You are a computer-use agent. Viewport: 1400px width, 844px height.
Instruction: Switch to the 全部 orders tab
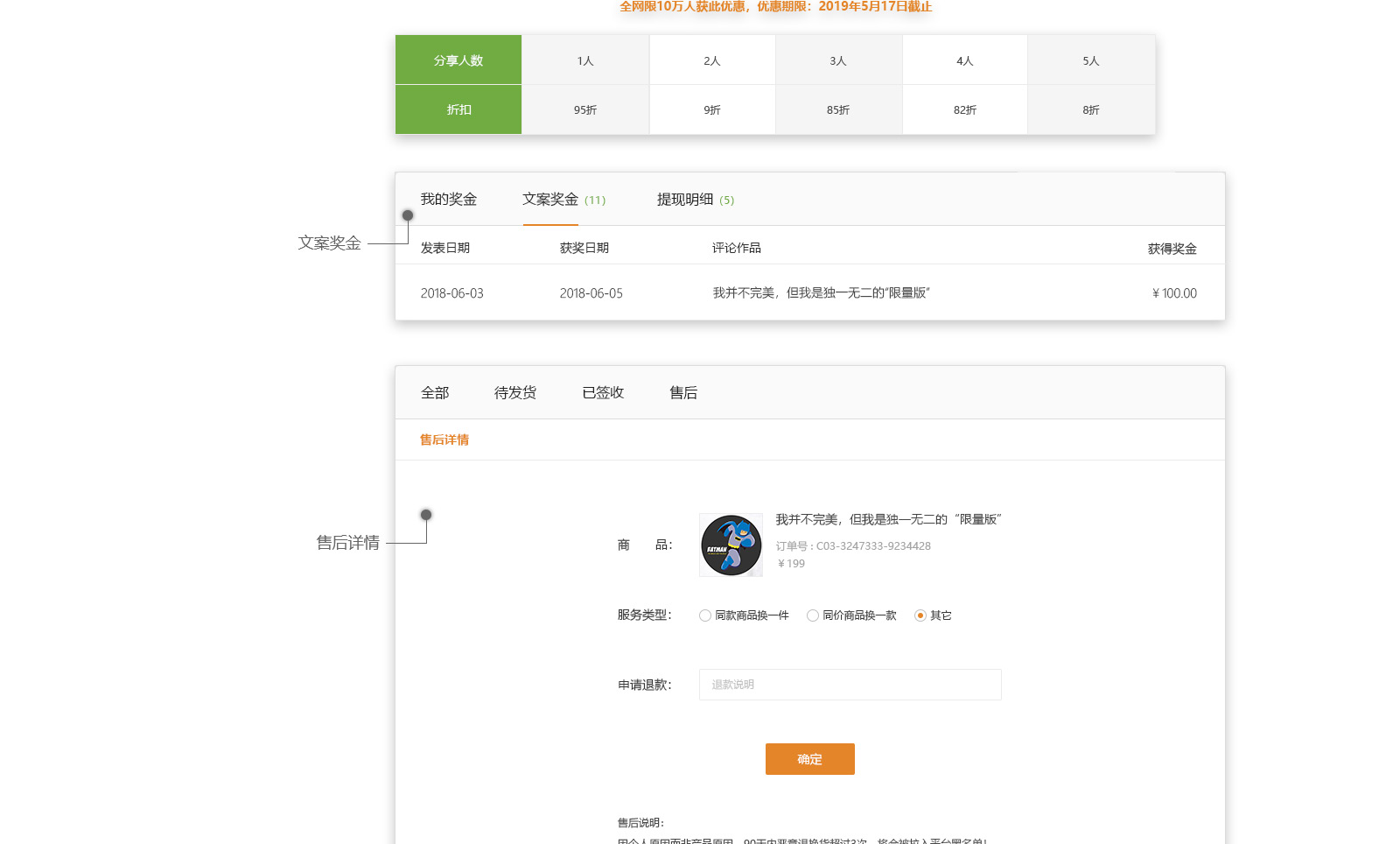click(x=435, y=393)
